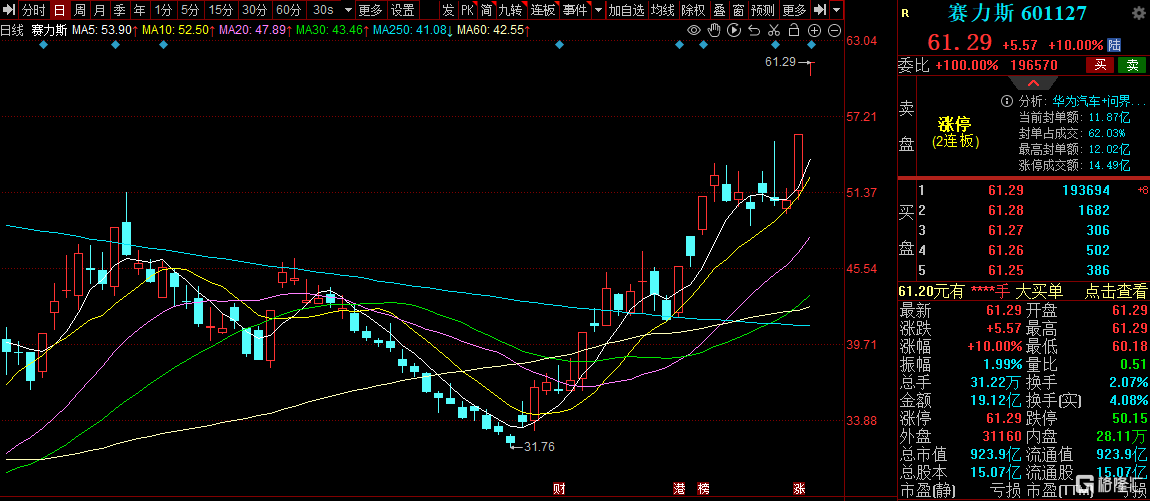Switch chart to 30分 period
The height and width of the screenshot is (501, 1150).
[254, 10]
